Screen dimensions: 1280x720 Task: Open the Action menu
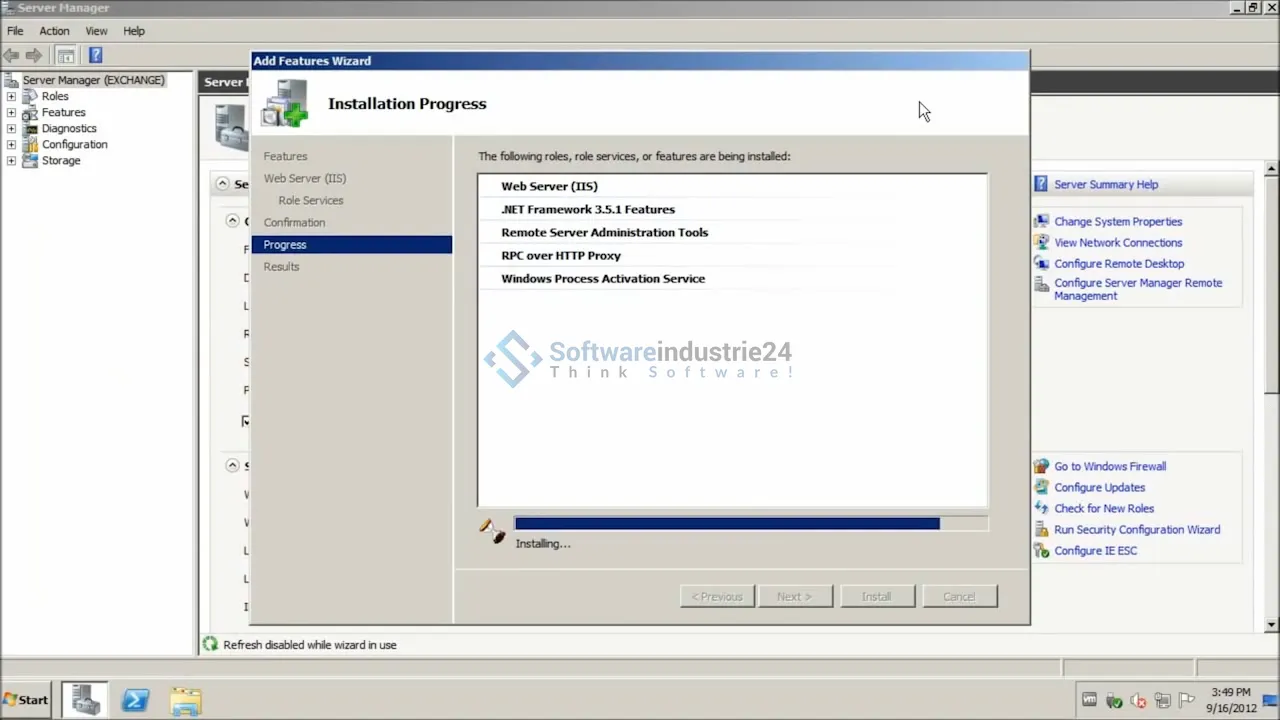pyautogui.click(x=54, y=31)
